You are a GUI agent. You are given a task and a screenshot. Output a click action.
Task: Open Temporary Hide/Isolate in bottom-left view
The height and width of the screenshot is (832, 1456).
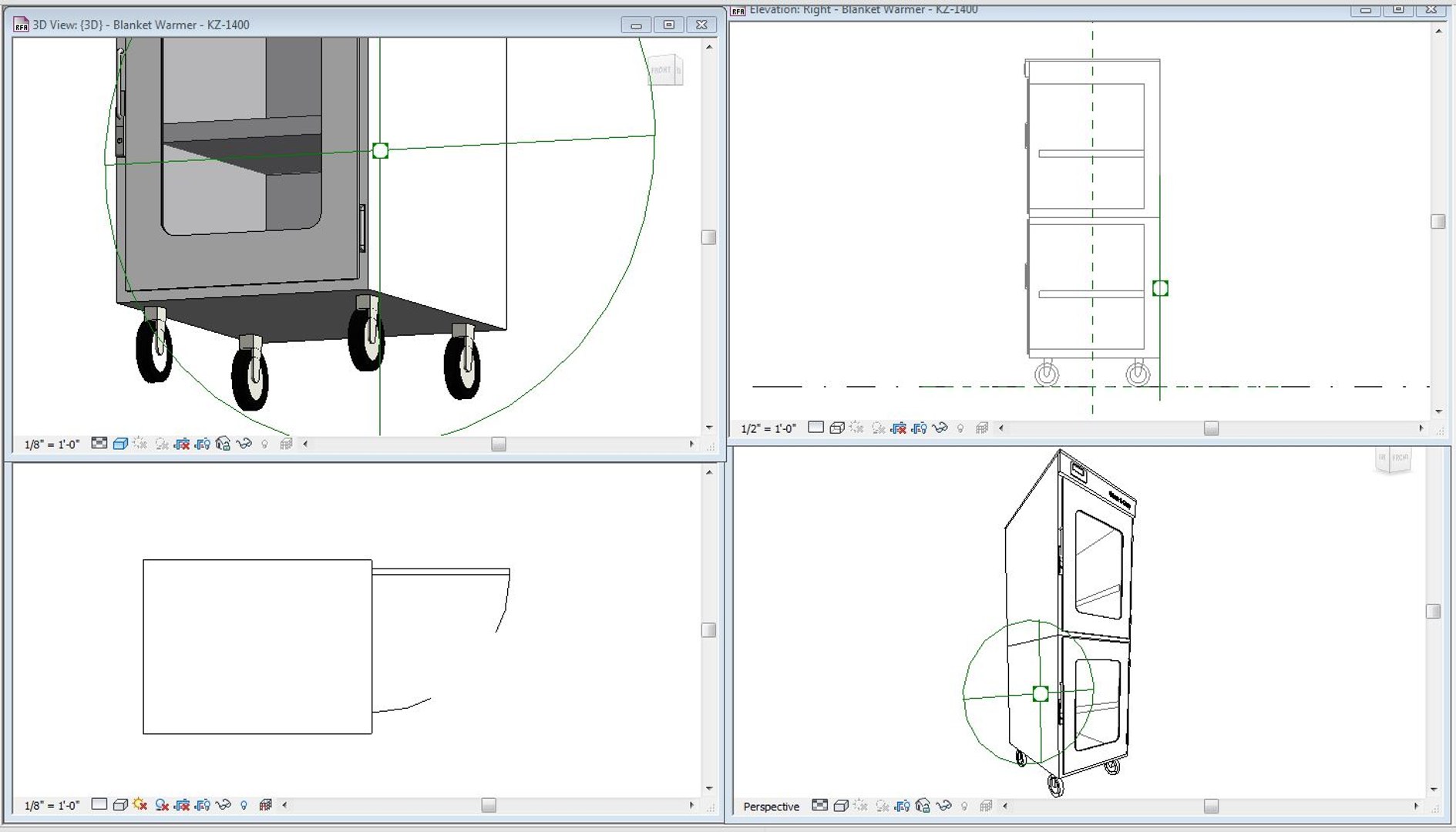click(223, 804)
